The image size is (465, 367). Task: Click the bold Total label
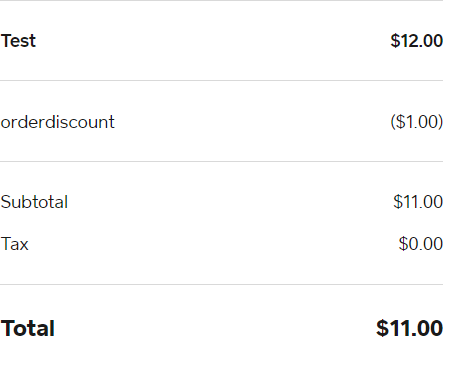(x=28, y=329)
